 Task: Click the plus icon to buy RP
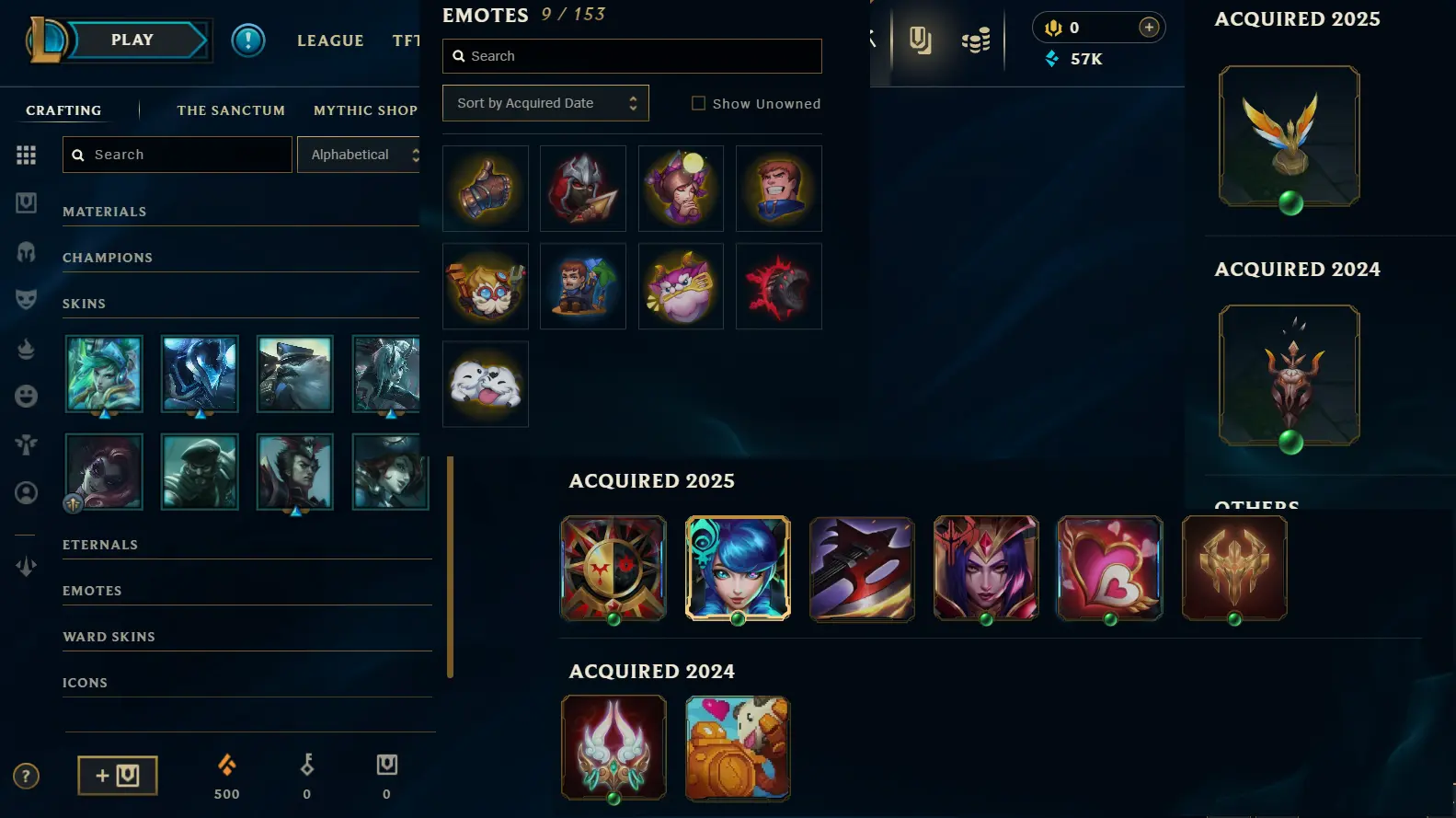pyautogui.click(x=1149, y=28)
